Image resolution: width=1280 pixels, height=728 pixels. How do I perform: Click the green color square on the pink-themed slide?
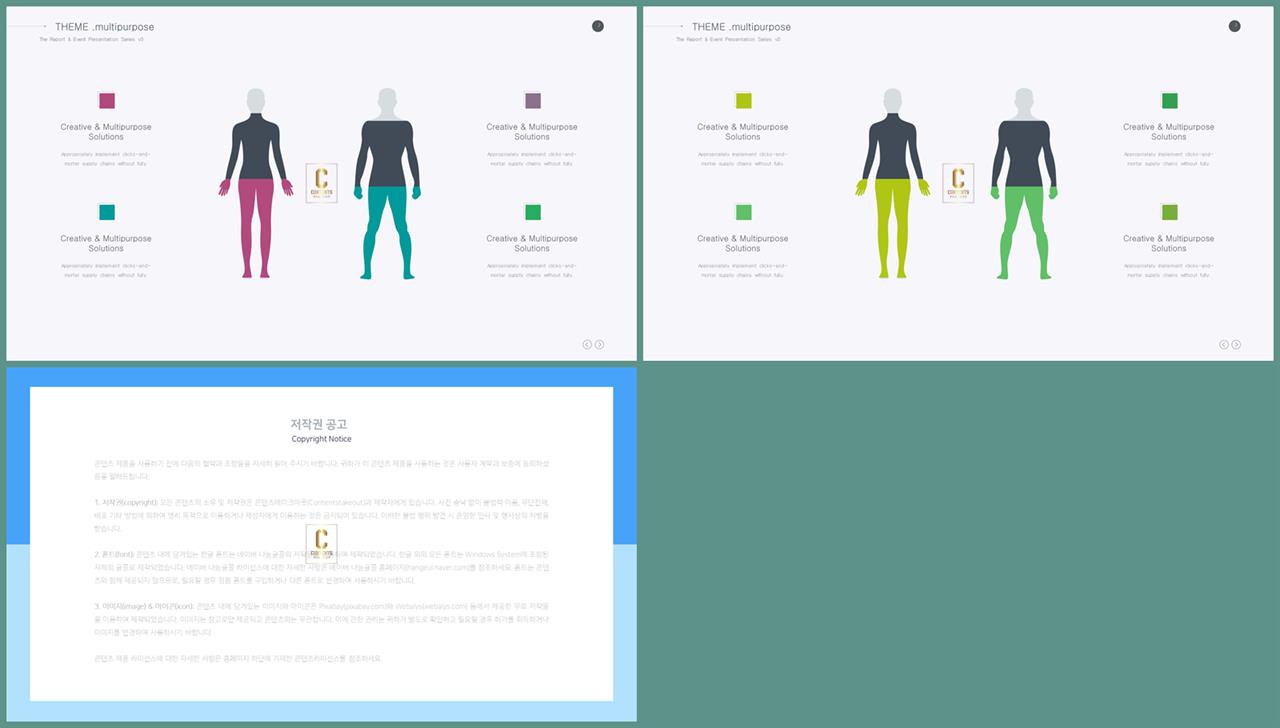point(533,212)
